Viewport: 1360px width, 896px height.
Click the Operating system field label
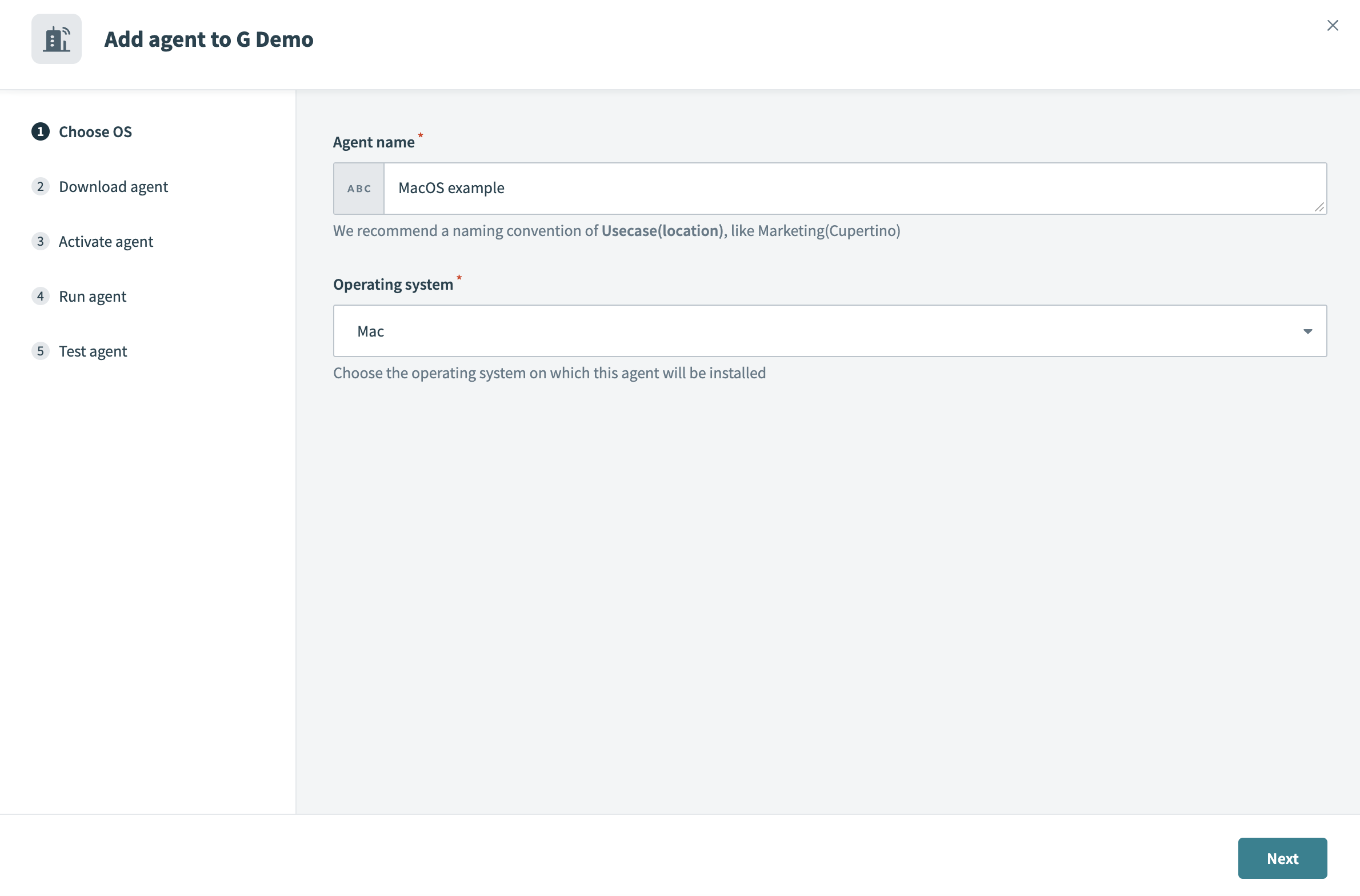[393, 284]
